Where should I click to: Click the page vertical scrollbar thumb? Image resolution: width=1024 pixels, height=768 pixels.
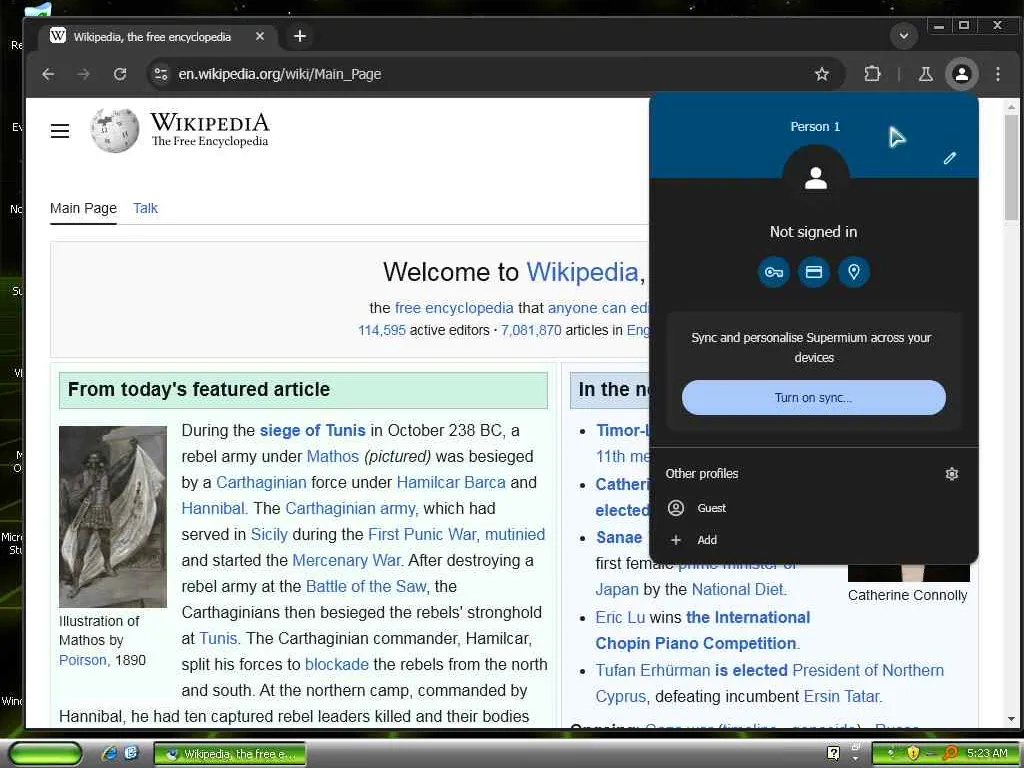point(1011,167)
